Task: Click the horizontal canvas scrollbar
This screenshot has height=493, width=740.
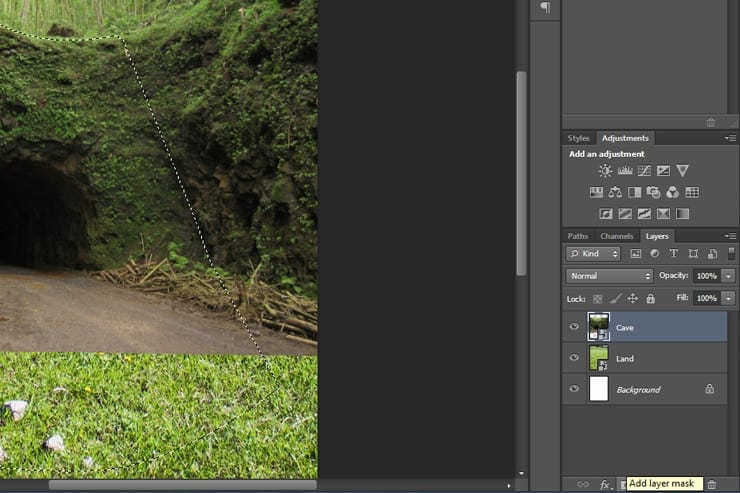Action: [x=183, y=485]
